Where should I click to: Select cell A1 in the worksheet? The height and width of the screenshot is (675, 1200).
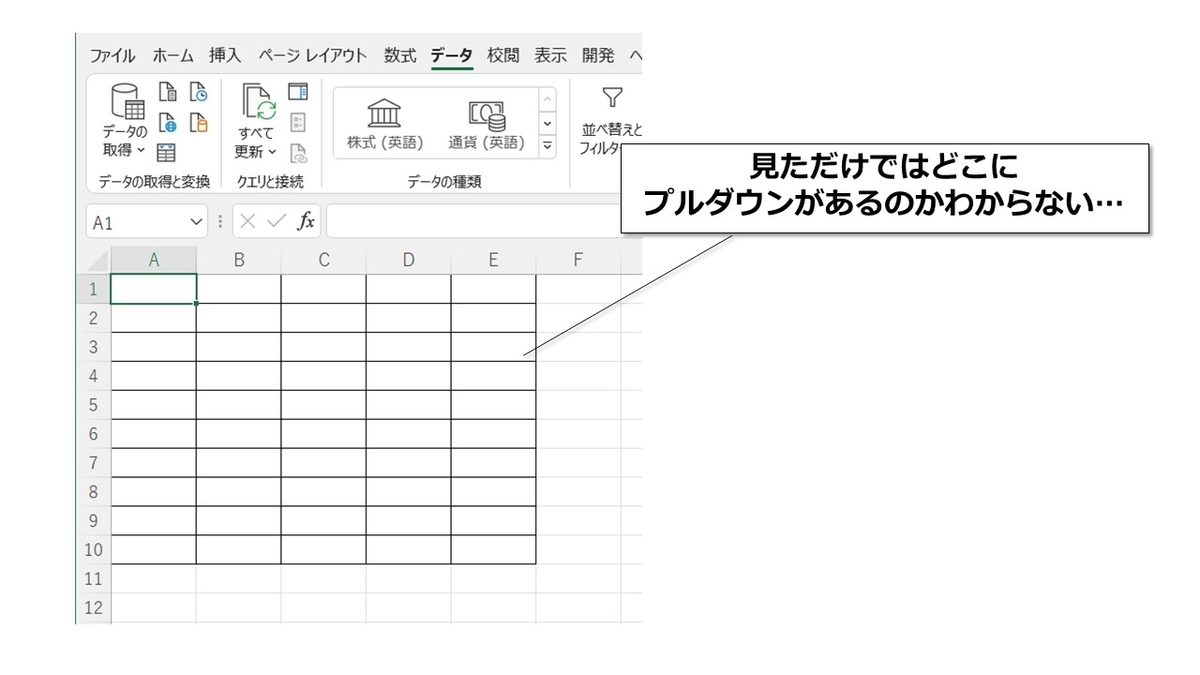tap(154, 288)
